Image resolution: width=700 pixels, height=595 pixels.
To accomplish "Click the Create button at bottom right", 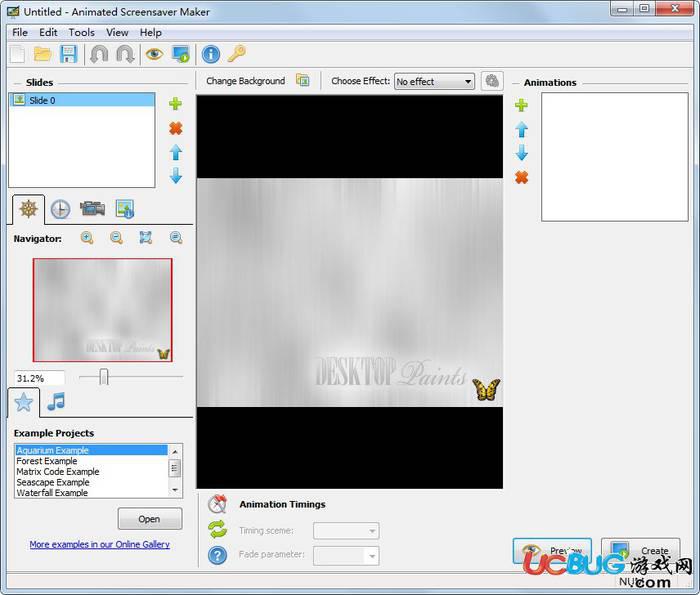I will pos(640,551).
